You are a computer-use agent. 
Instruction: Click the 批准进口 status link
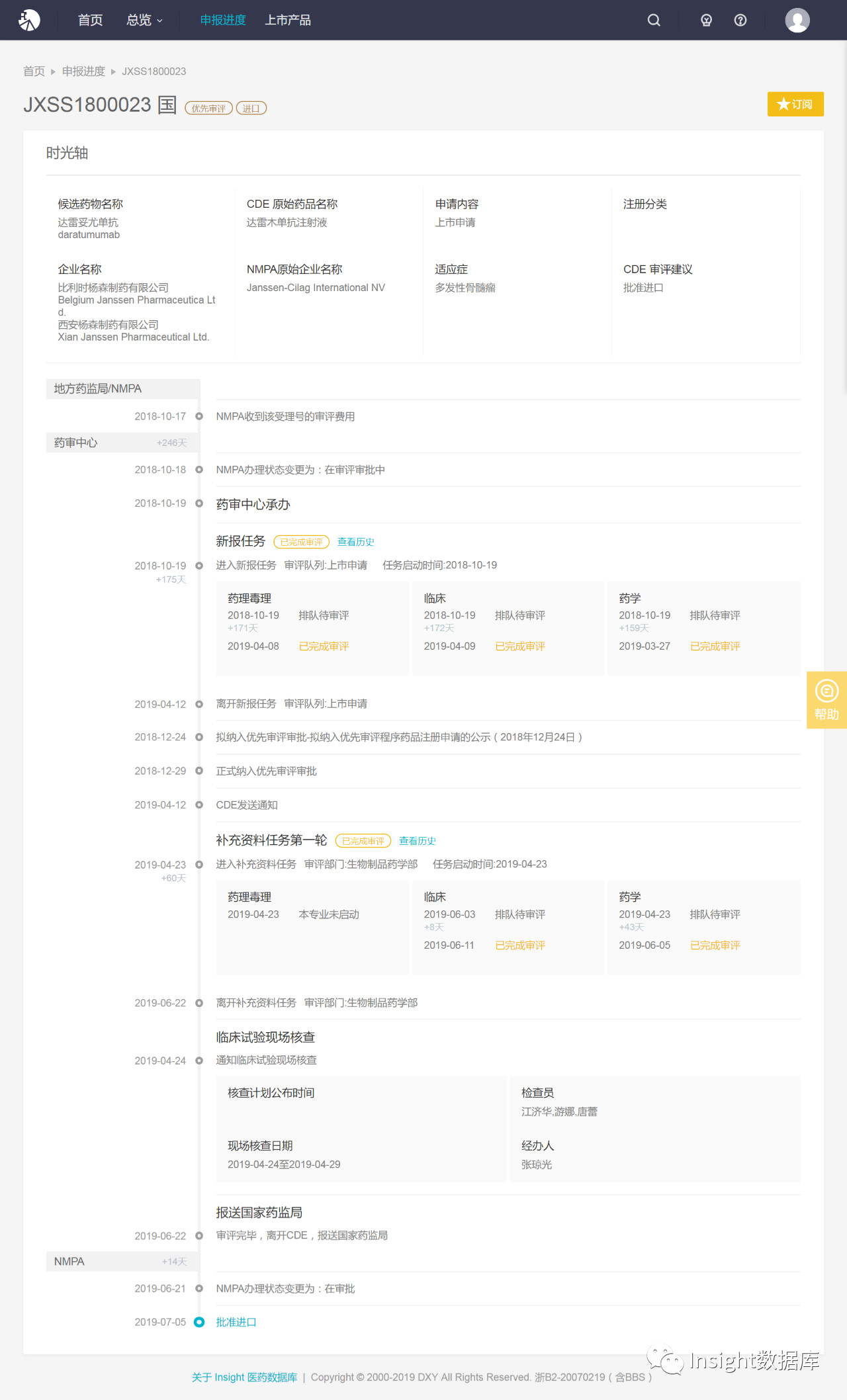[x=236, y=1322]
